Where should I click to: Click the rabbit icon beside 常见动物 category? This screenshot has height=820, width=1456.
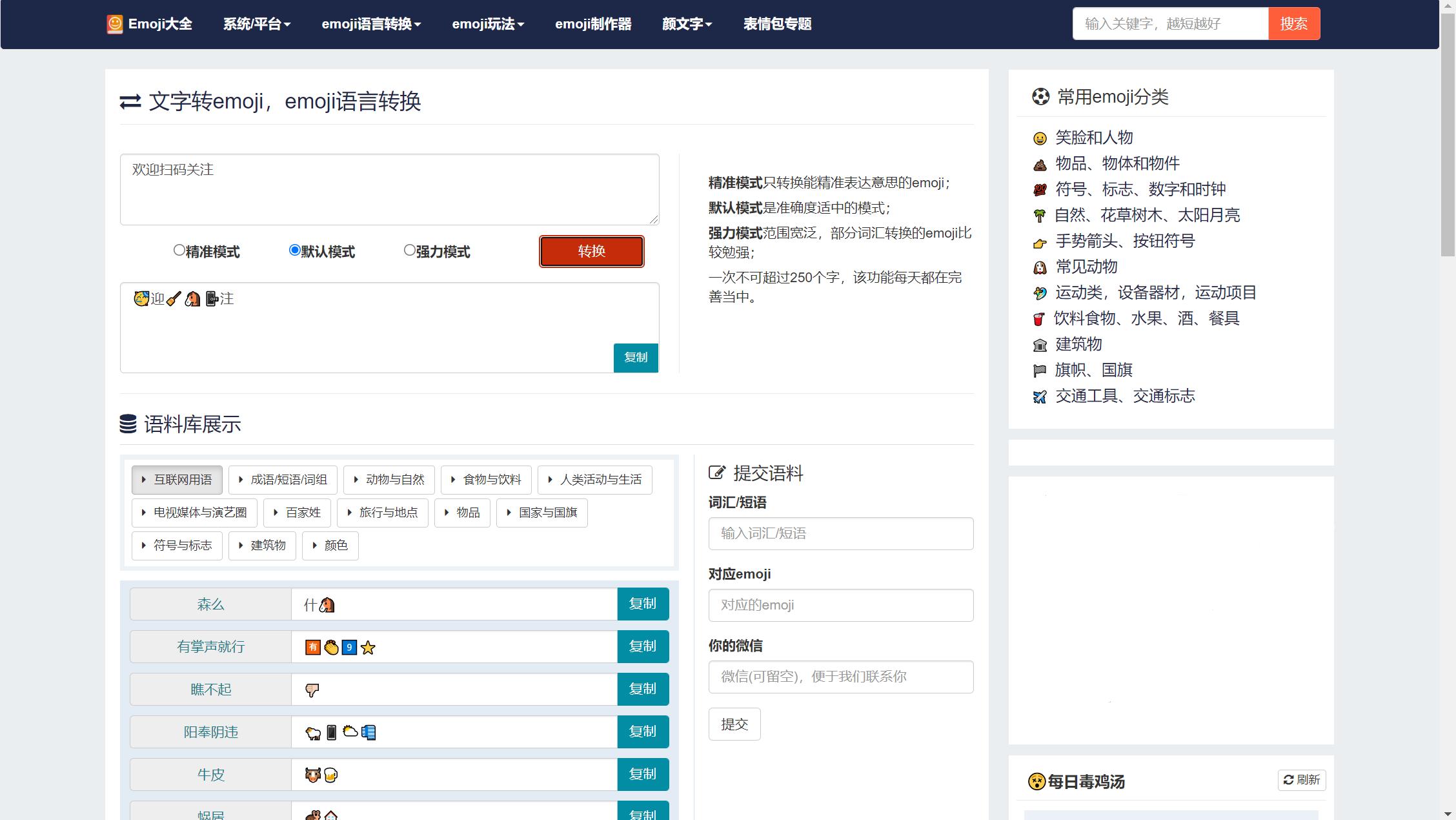tap(1039, 267)
